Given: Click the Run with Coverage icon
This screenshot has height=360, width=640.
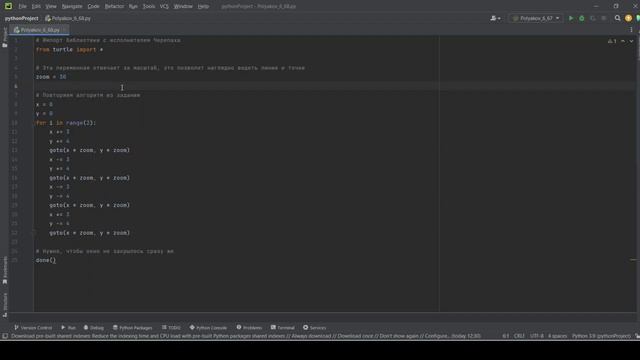Looking at the screenshot, I should pos(593,18).
